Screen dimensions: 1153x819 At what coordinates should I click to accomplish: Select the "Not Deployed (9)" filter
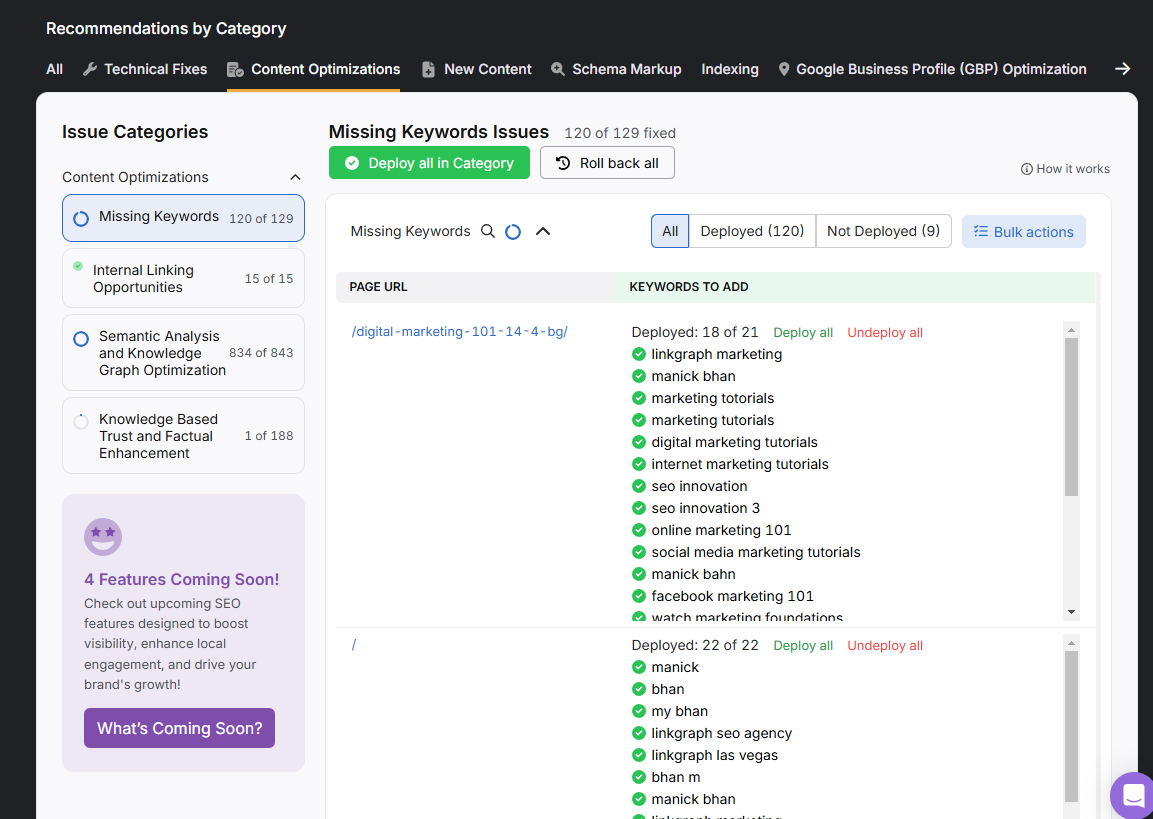click(884, 231)
